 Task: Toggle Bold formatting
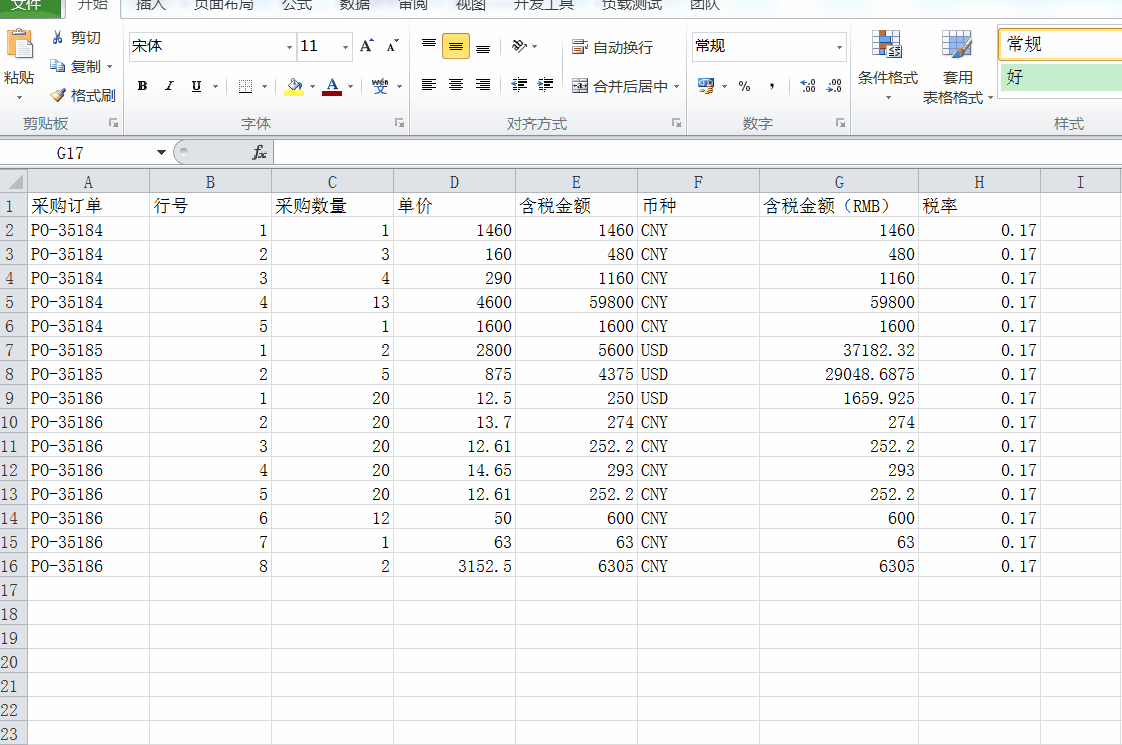(142, 86)
